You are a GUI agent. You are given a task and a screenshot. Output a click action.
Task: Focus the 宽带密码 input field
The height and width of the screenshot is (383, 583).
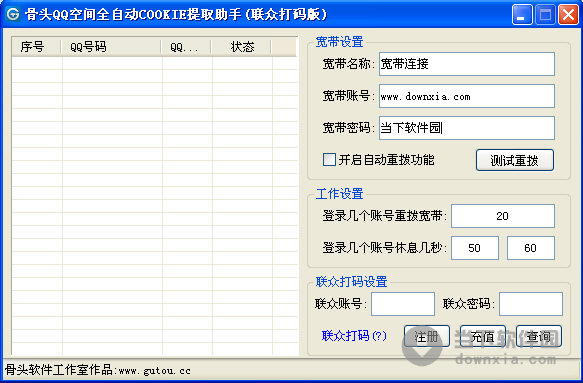(x=467, y=128)
